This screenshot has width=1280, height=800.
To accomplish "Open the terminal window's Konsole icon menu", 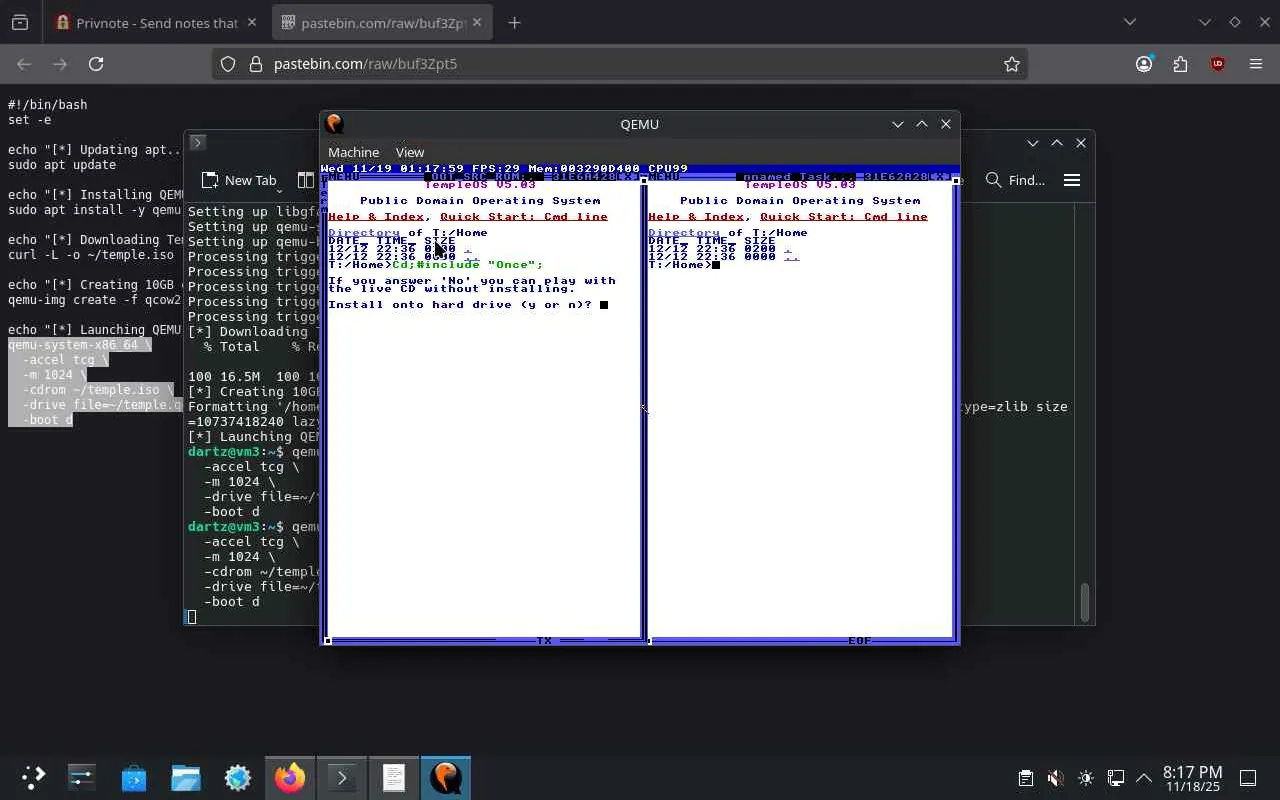I will point(197,143).
